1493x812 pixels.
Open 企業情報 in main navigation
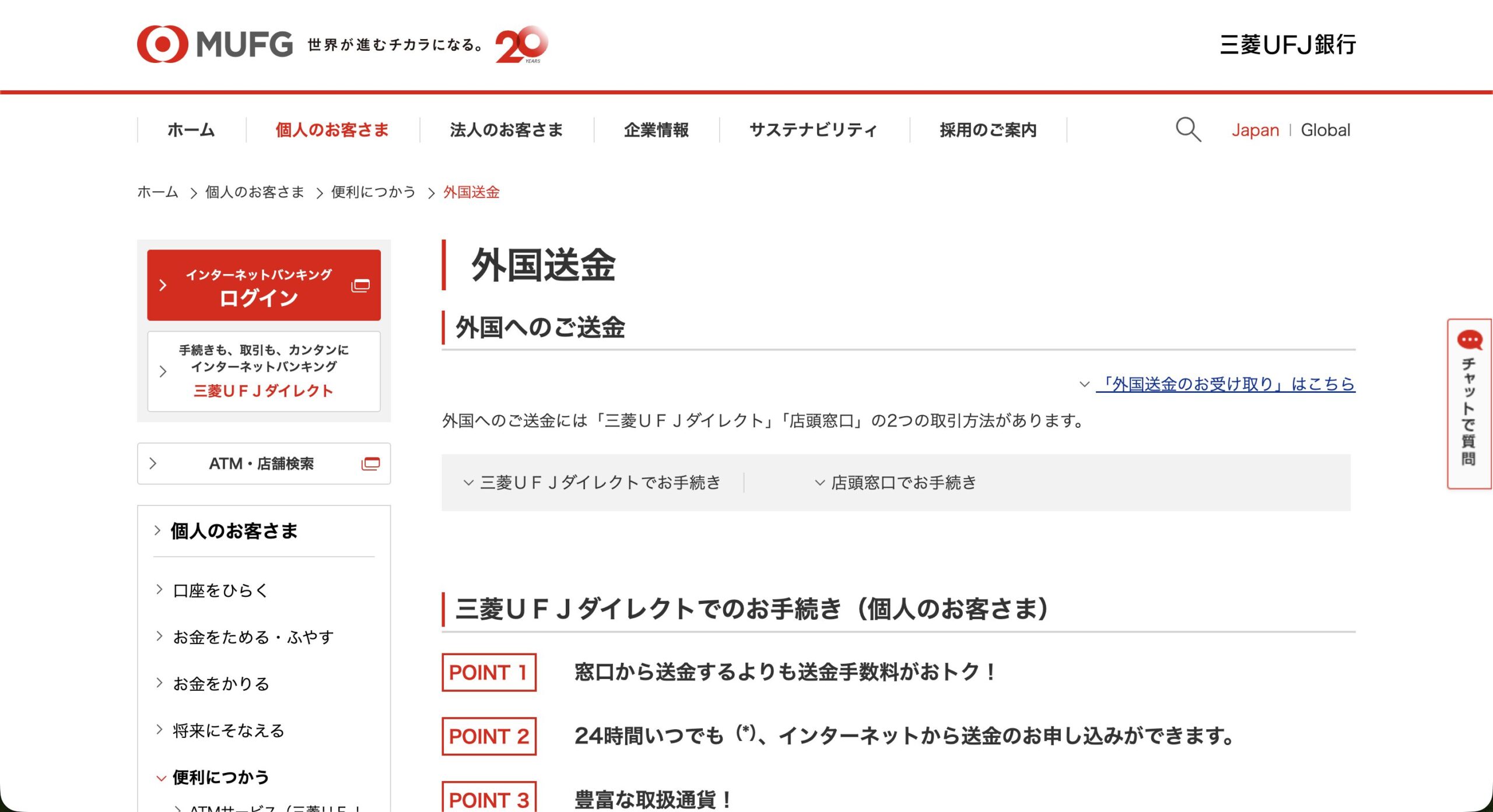[657, 129]
